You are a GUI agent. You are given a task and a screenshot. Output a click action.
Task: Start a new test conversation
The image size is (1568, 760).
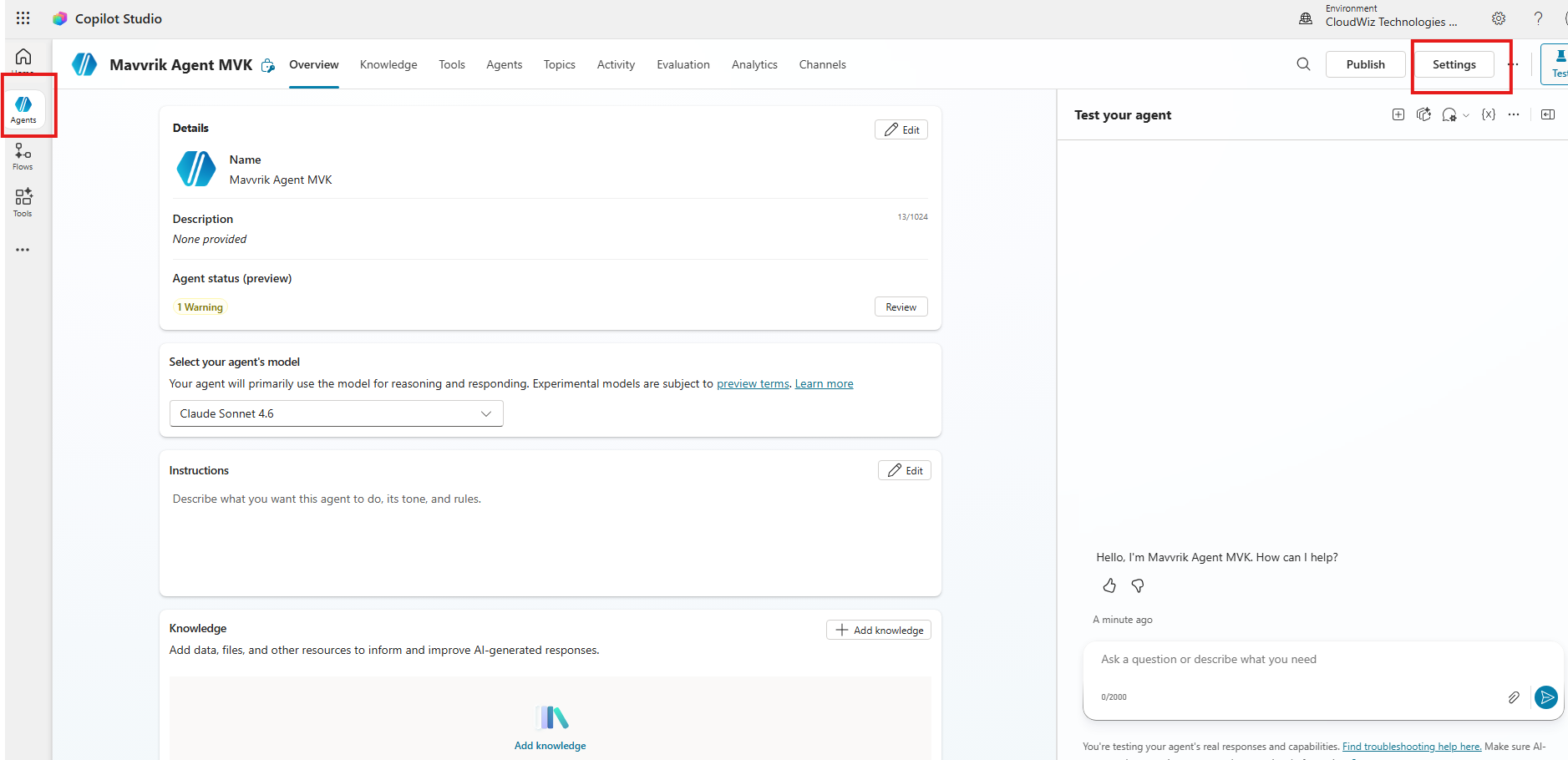coord(1398,114)
